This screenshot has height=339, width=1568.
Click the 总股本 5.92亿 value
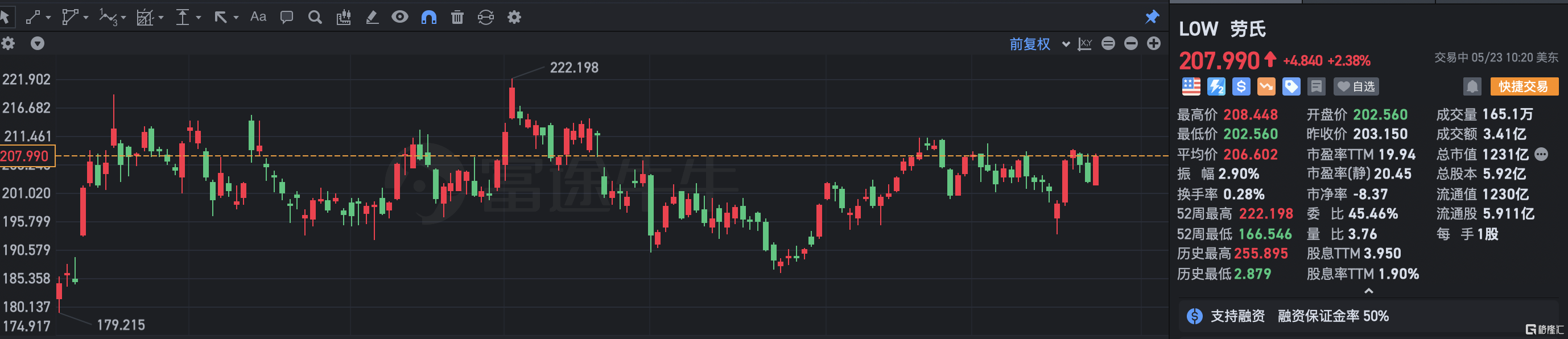click(x=1504, y=174)
